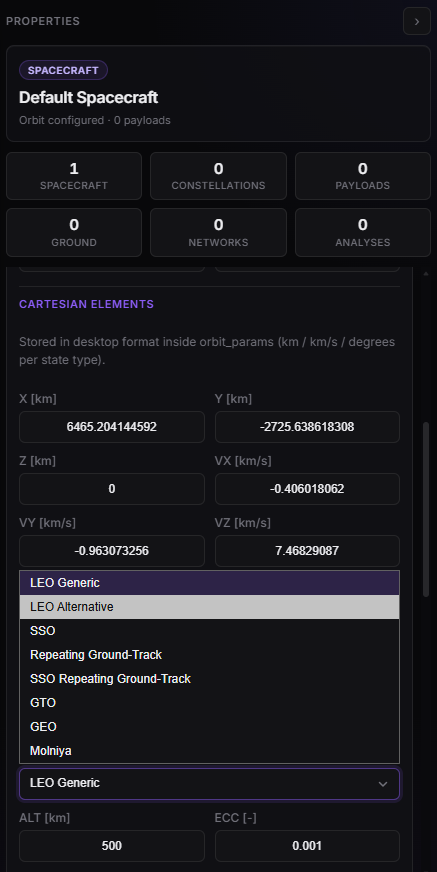The image size is (437, 872).
Task: Edit the VX [km/s] velocity field
Action: coord(307,489)
